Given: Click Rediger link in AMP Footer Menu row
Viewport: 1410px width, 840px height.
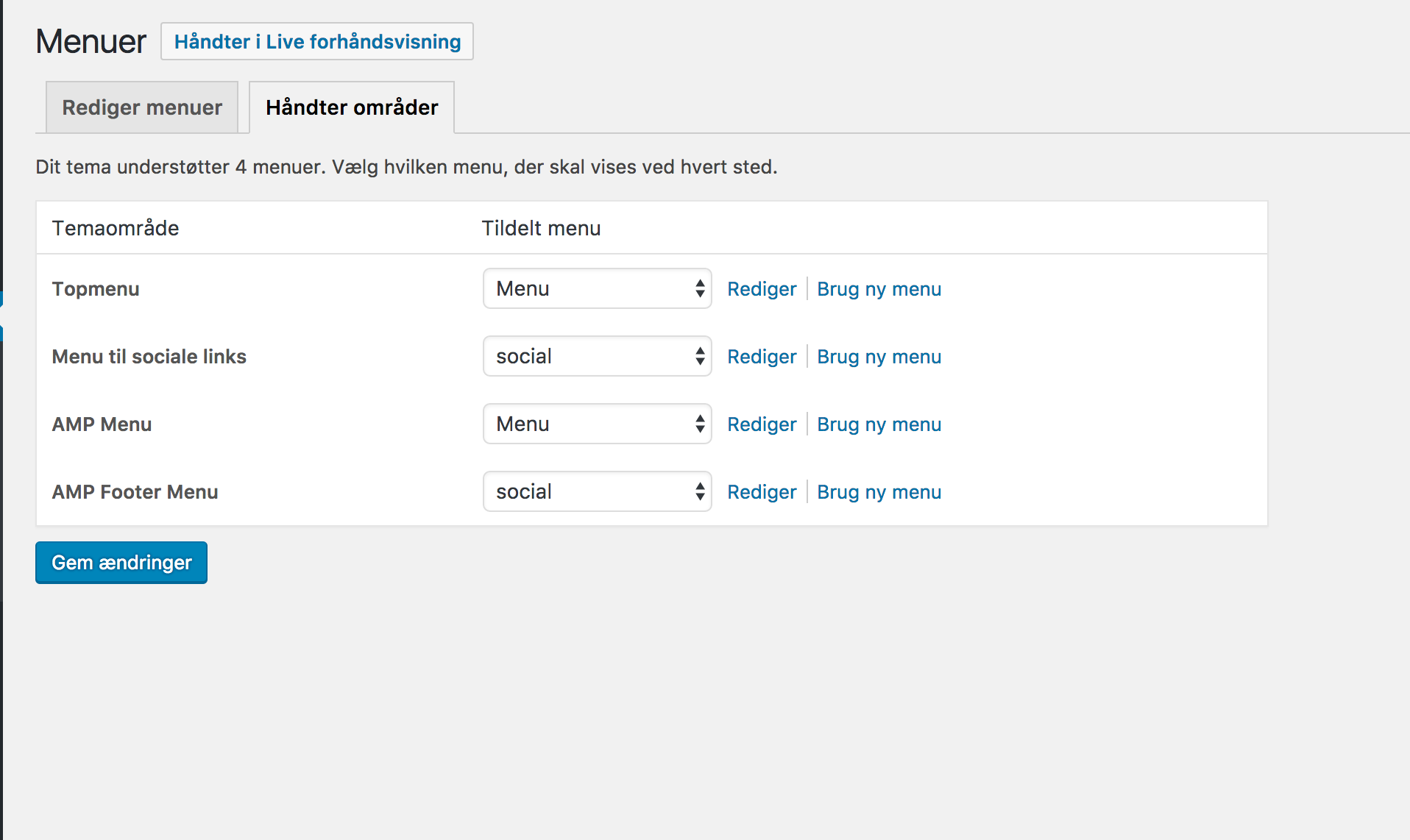Looking at the screenshot, I should (762, 492).
